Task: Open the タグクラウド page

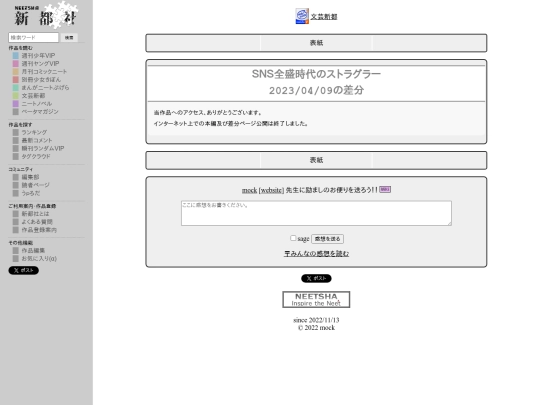Action: coord(36,156)
